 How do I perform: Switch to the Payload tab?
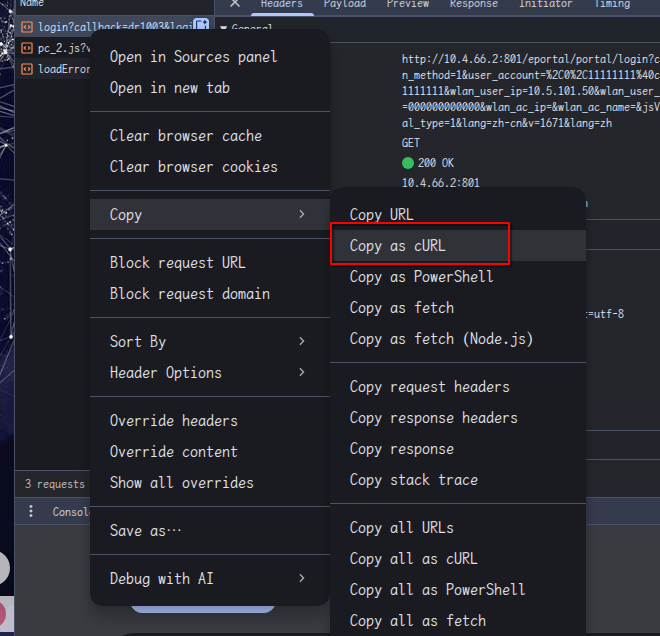345,4
